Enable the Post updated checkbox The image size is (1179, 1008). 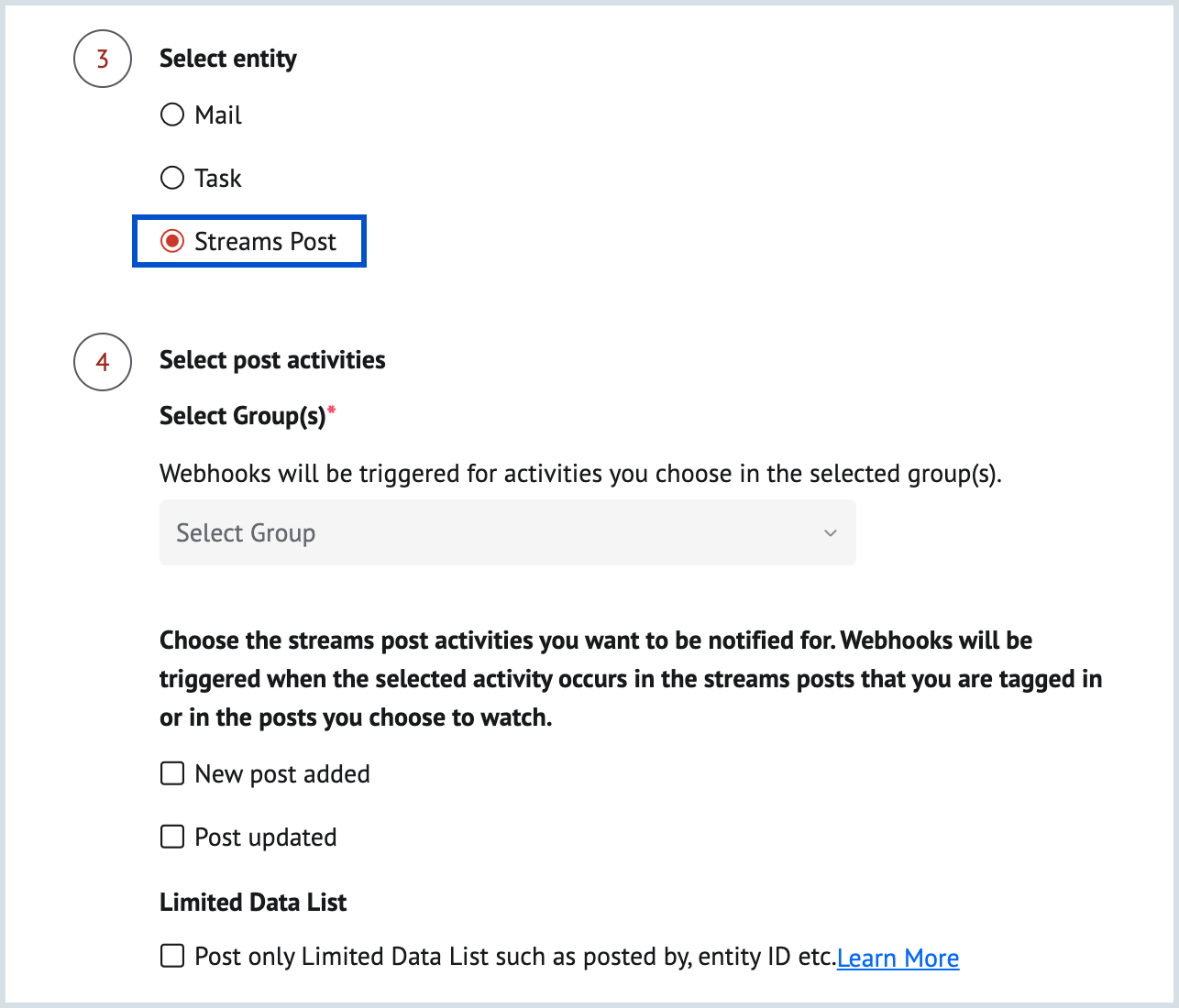pyautogui.click(x=172, y=837)
